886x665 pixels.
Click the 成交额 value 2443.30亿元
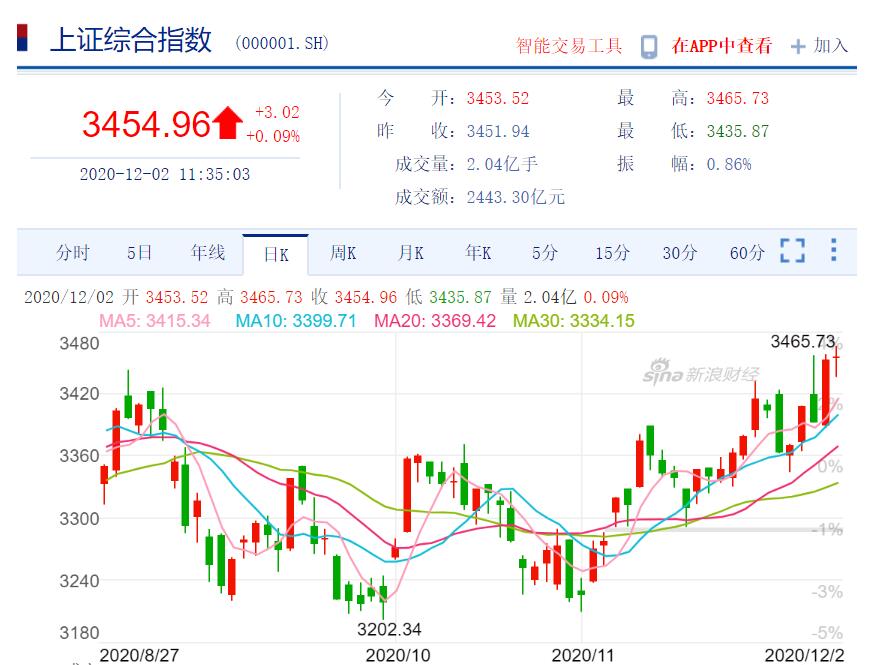click(x=516, y=197)
